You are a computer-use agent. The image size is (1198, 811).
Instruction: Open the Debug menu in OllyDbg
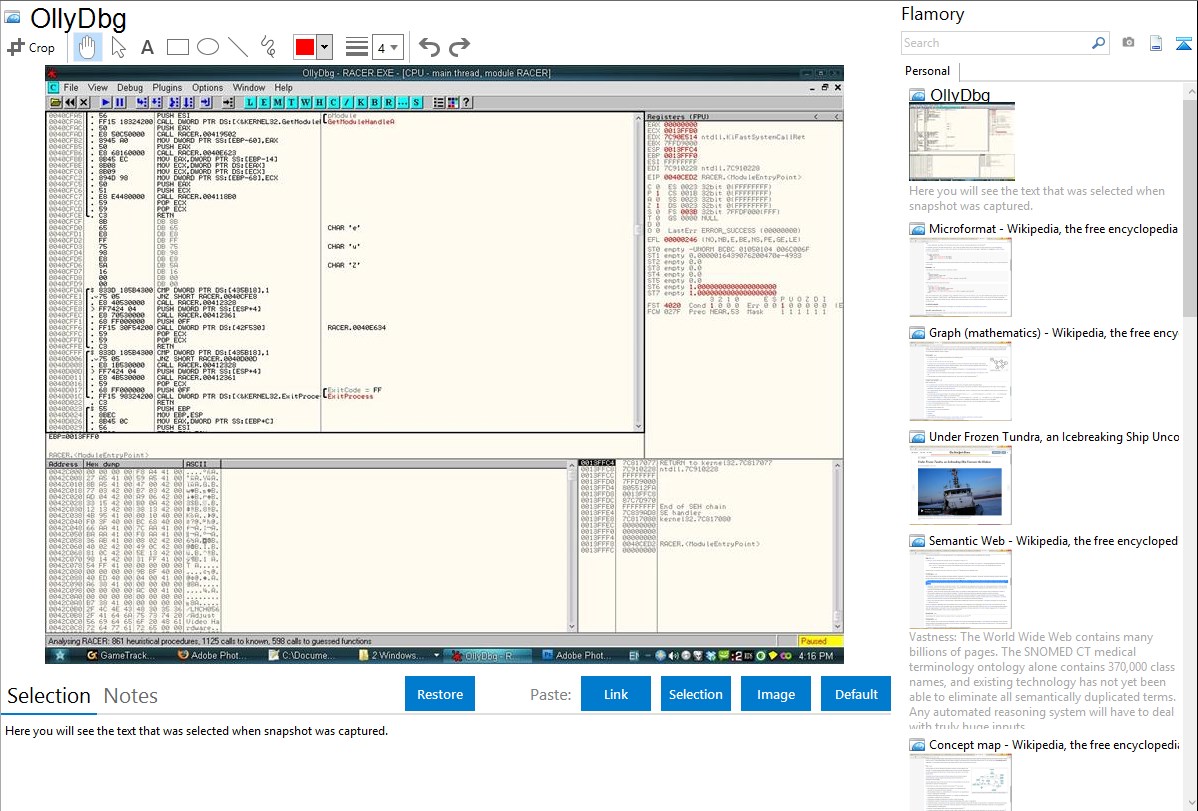point(130,88)
